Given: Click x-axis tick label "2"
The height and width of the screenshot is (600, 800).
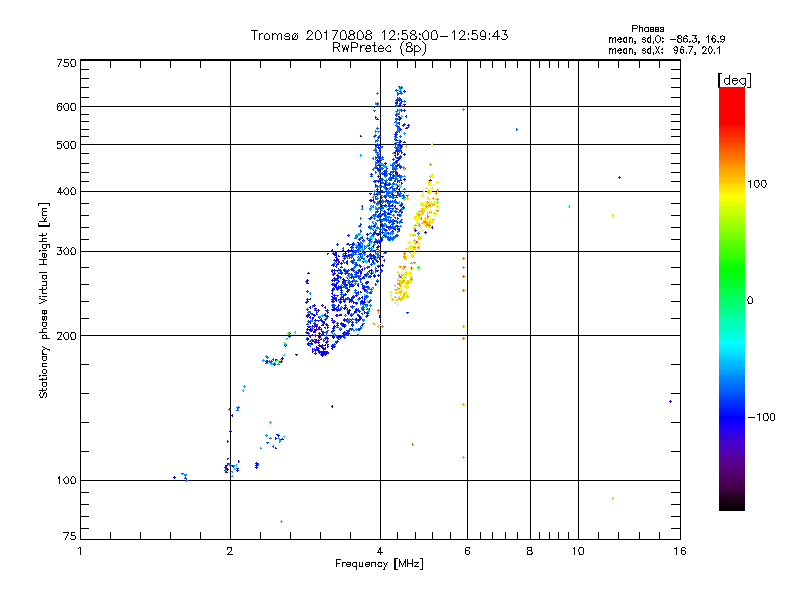Looking at the screenshot, I should 230,551.
